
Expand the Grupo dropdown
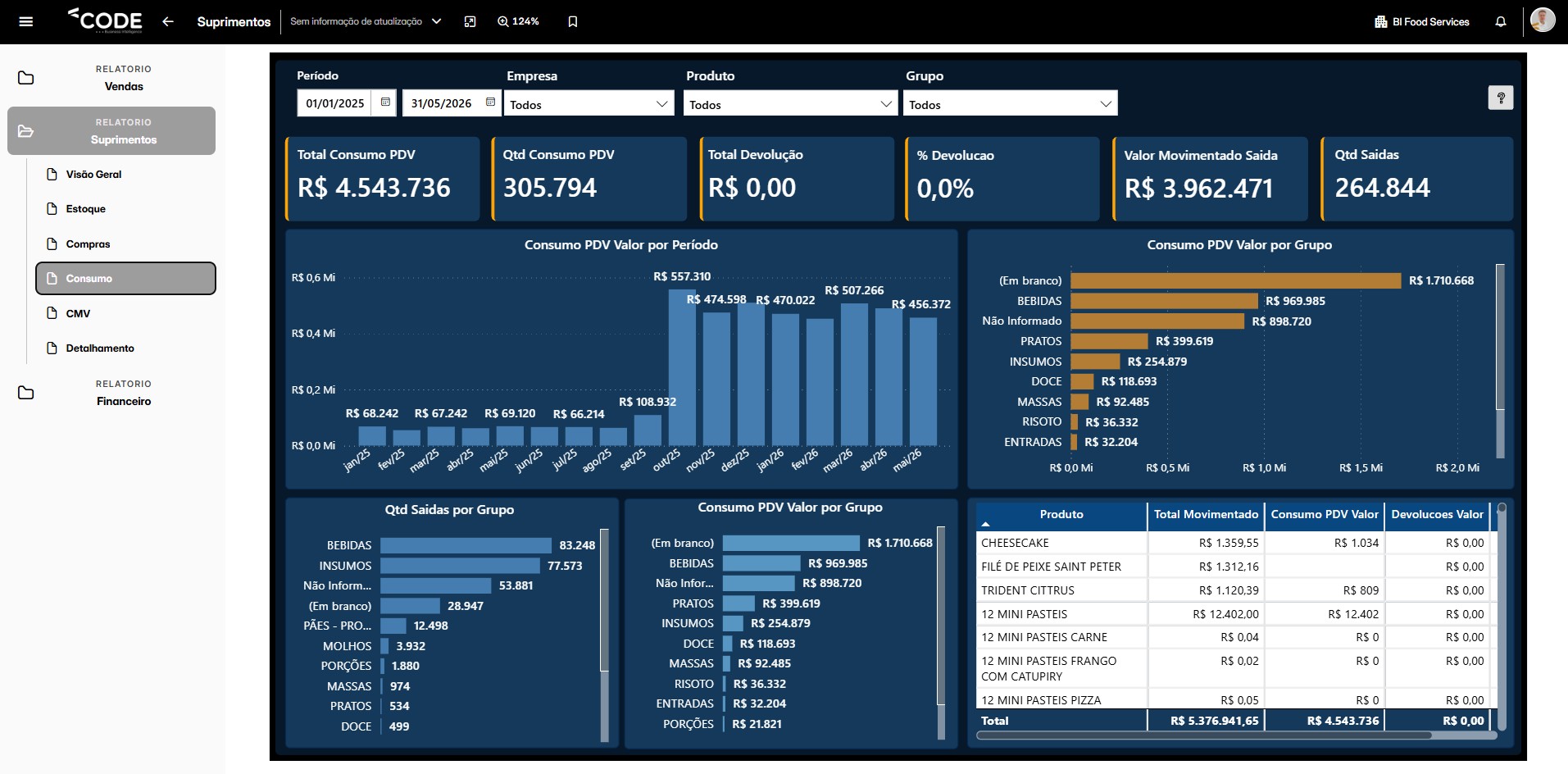tap(1010, 103)
